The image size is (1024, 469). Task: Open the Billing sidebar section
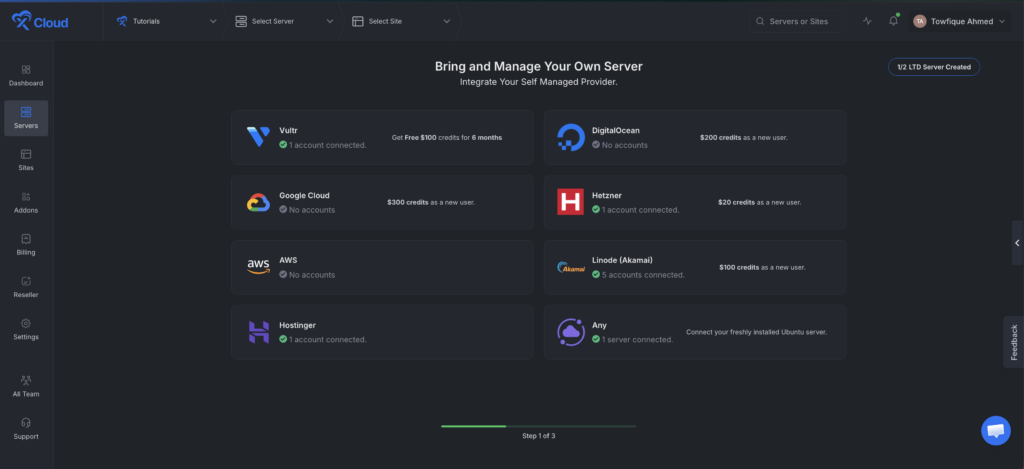(x=26, y=245)
